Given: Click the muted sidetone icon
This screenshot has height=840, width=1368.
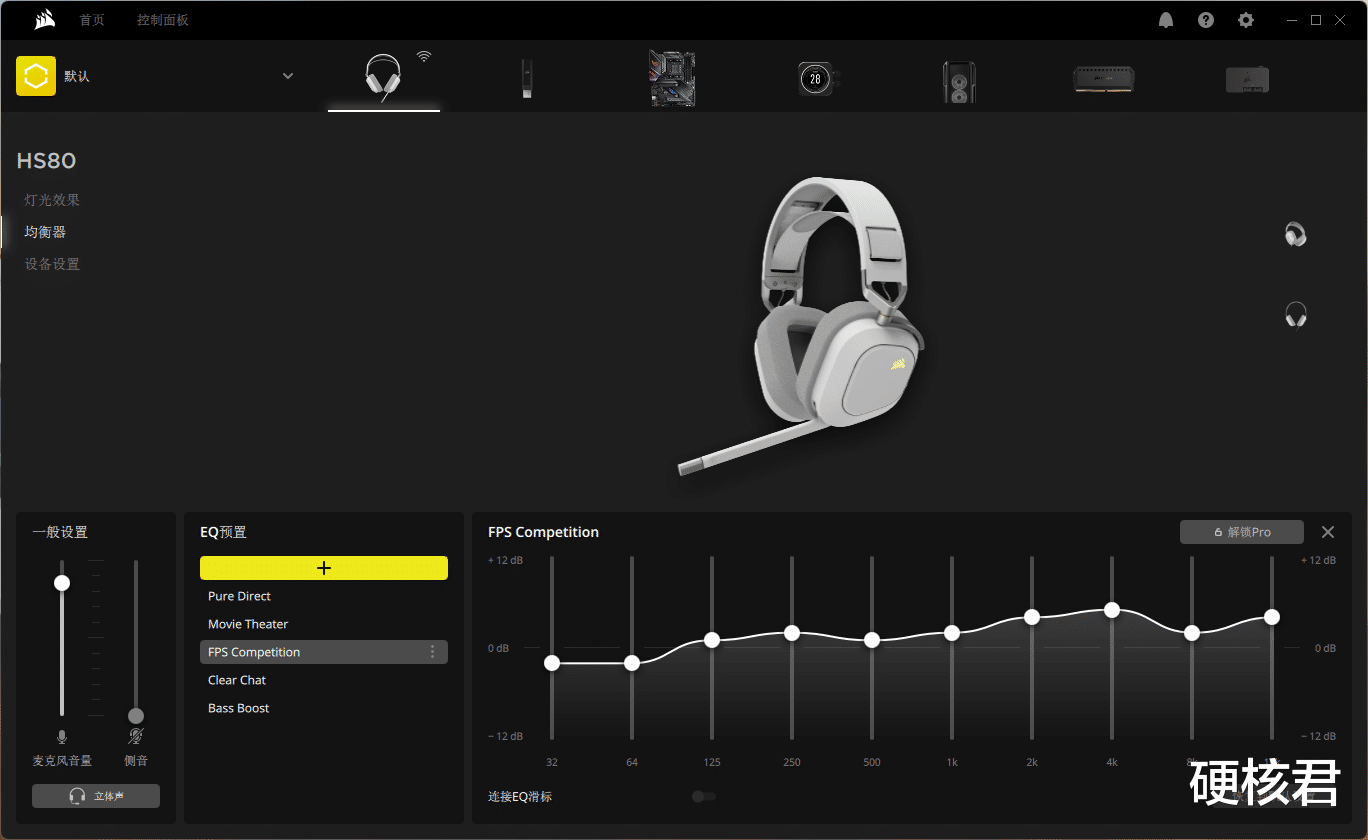Looking at the screenshot, I should pos(136,738).
